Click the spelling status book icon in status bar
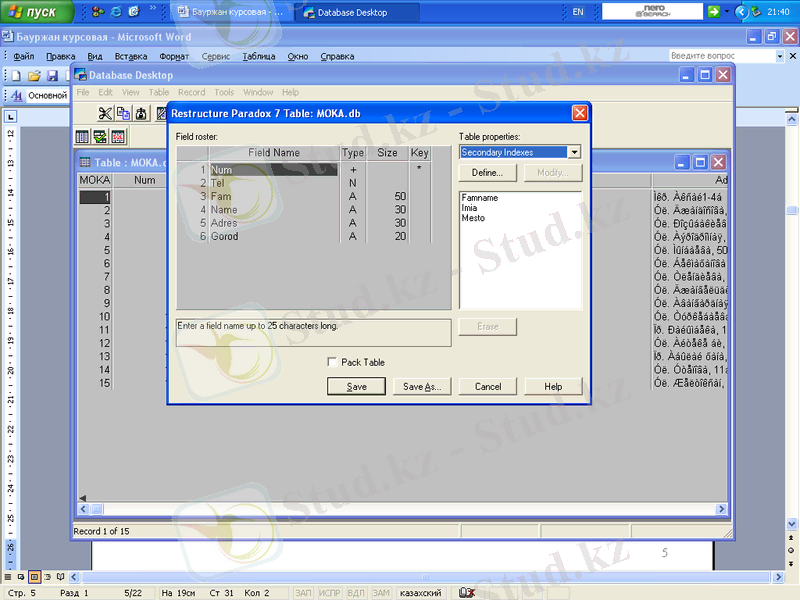The height and width of the screenshot is (600, 800). coord(466,592)
